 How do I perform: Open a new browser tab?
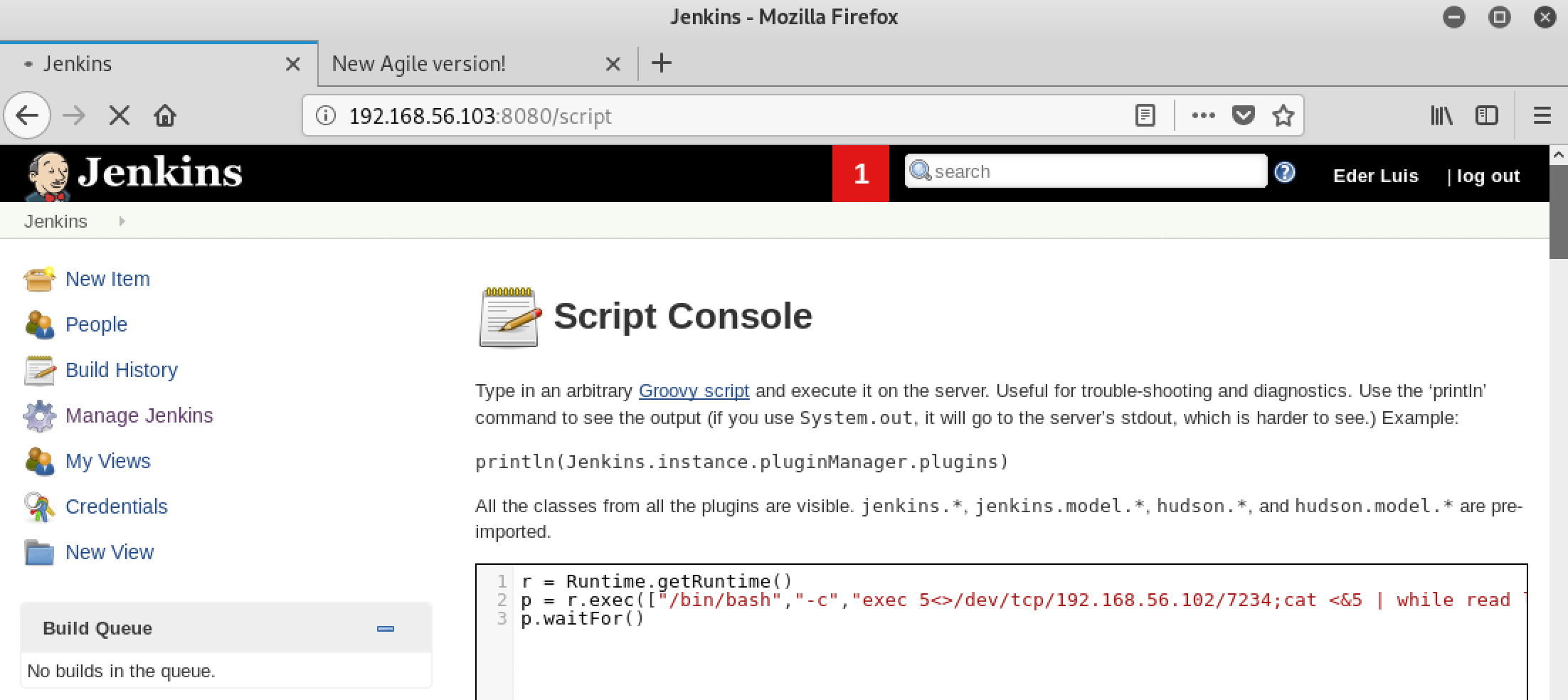pos(662,63)
